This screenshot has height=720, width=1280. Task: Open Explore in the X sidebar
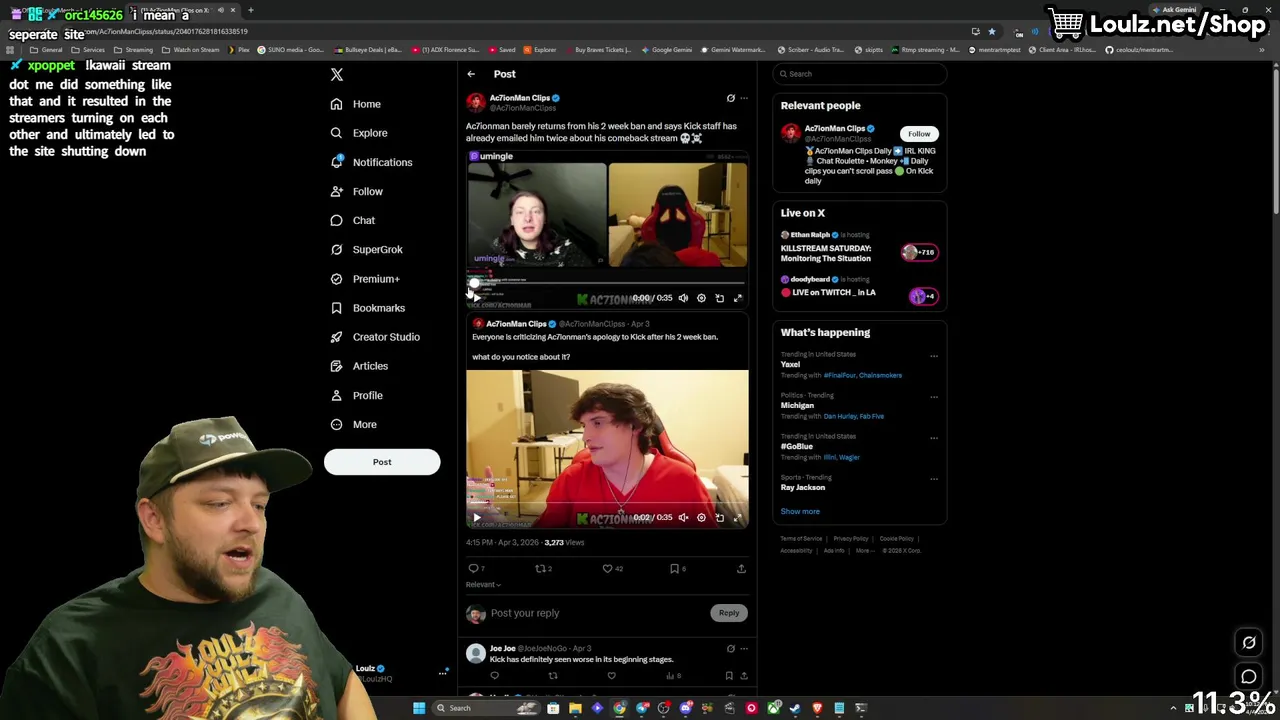point(359,133)
